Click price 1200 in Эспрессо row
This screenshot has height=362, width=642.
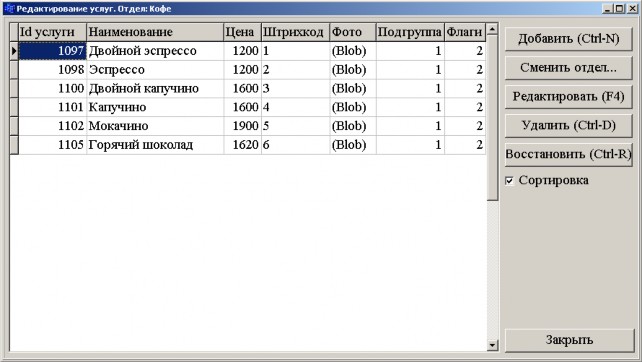242,70
